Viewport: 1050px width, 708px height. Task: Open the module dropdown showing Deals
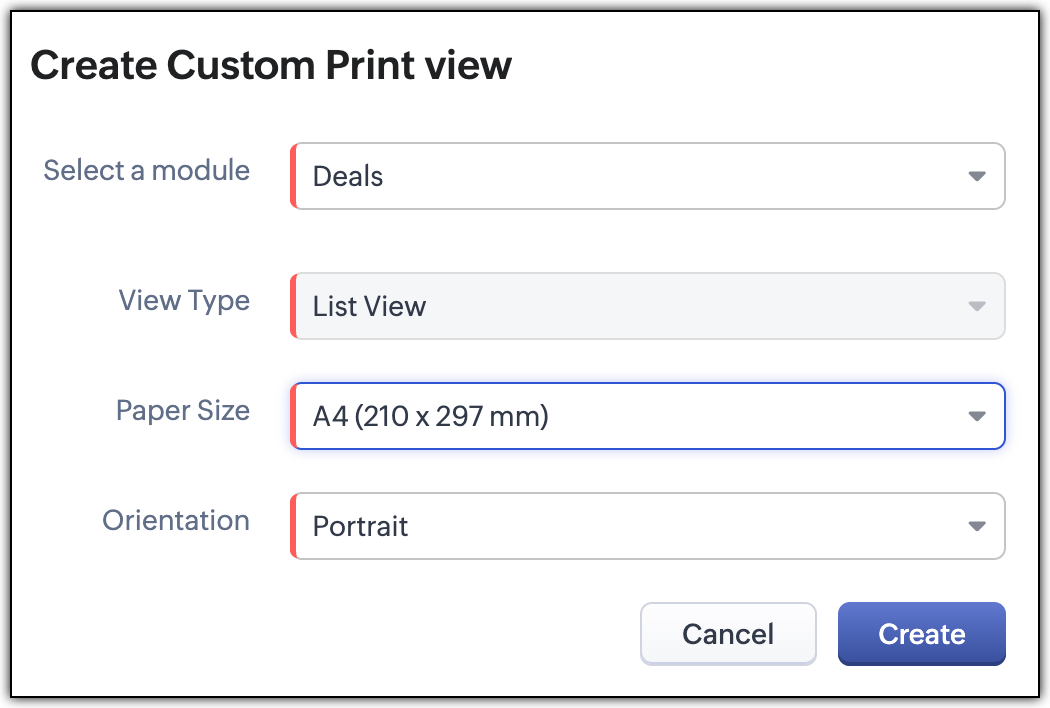[640, 177]
